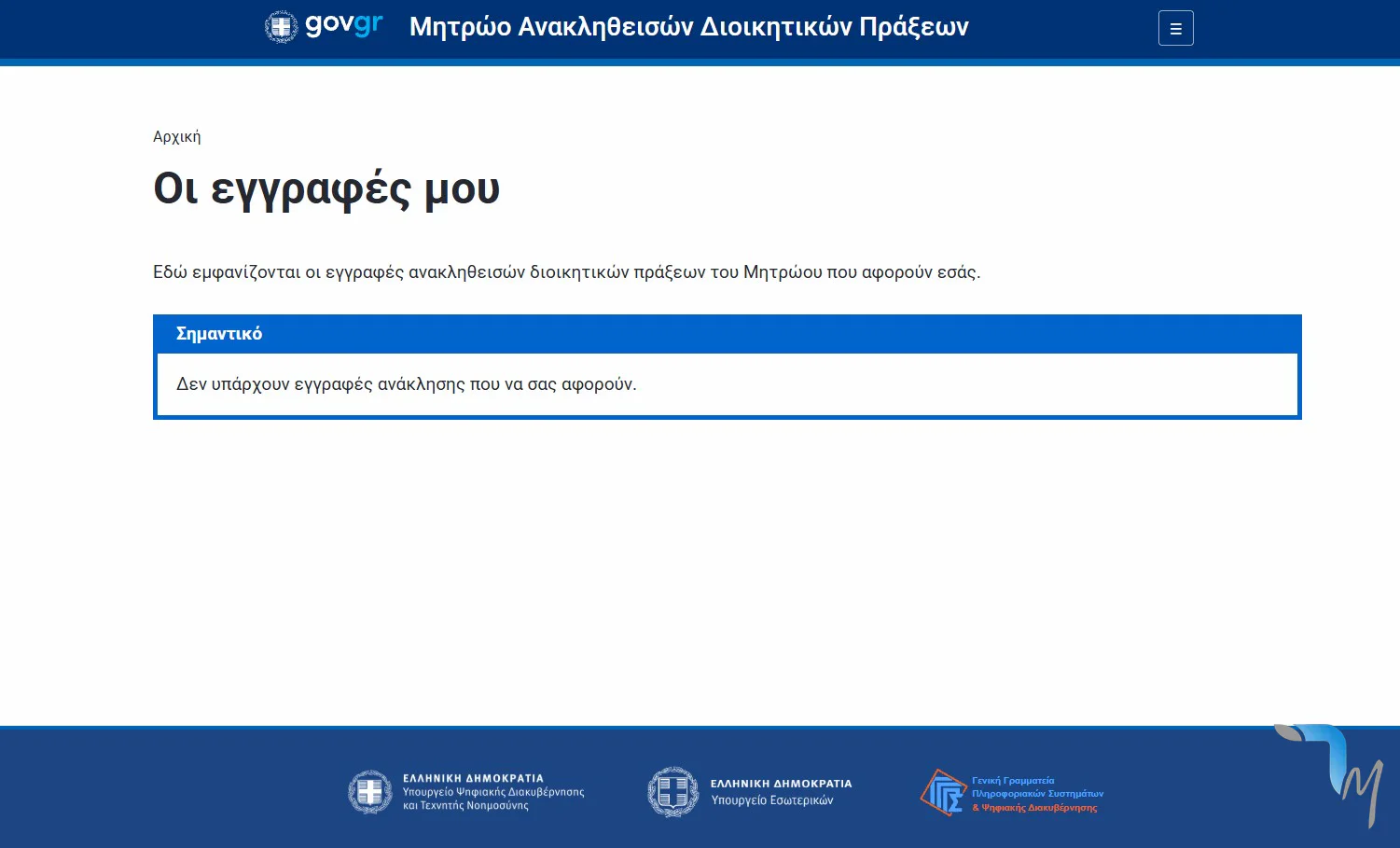Screen dimensions: 1400x848
Task: Go to the Αρχική breadcrumb
Action: click(x=177, y=136)
